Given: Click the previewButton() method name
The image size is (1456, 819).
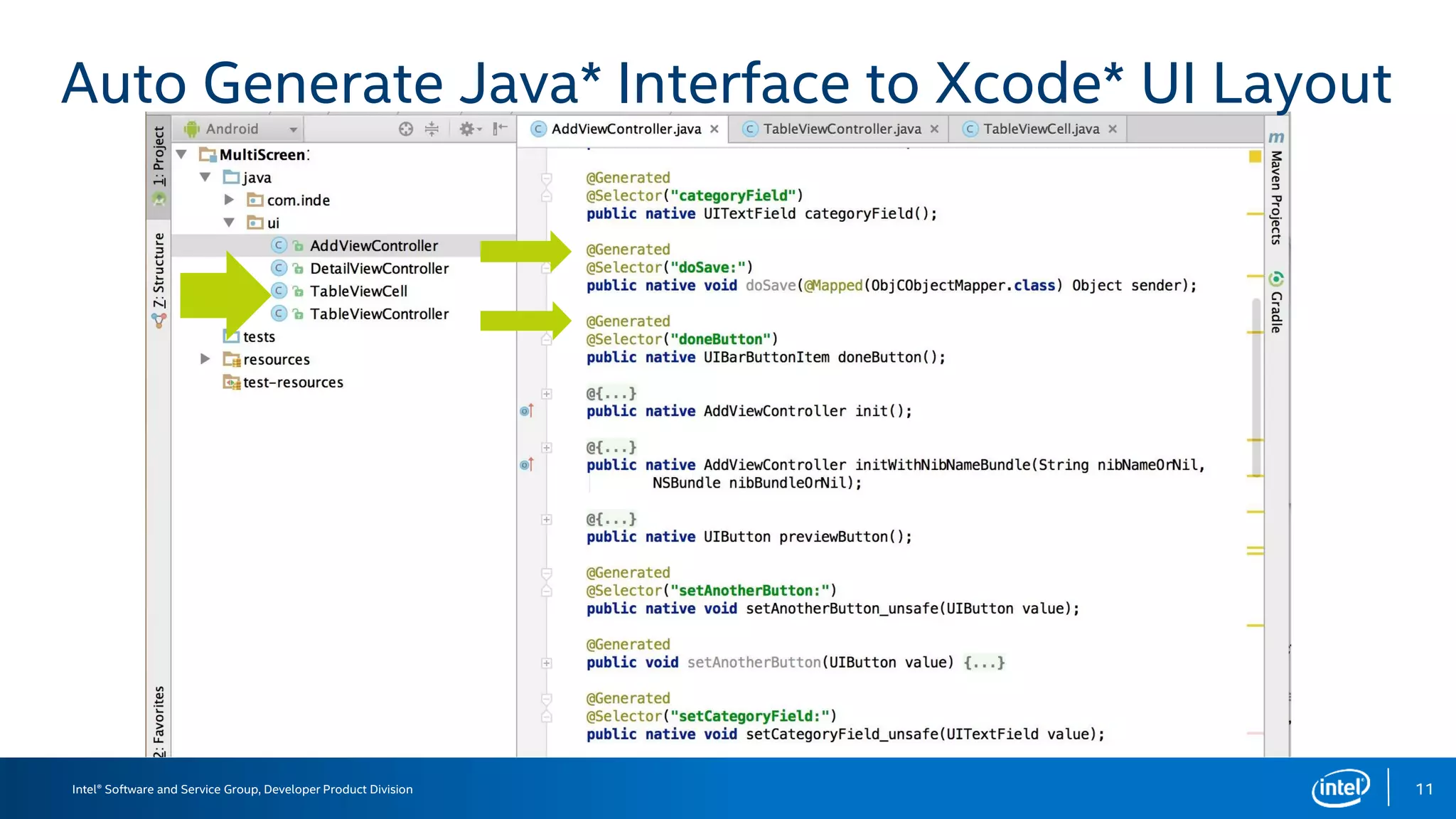Looking at the screenshot, I should [x=833, y=537].
